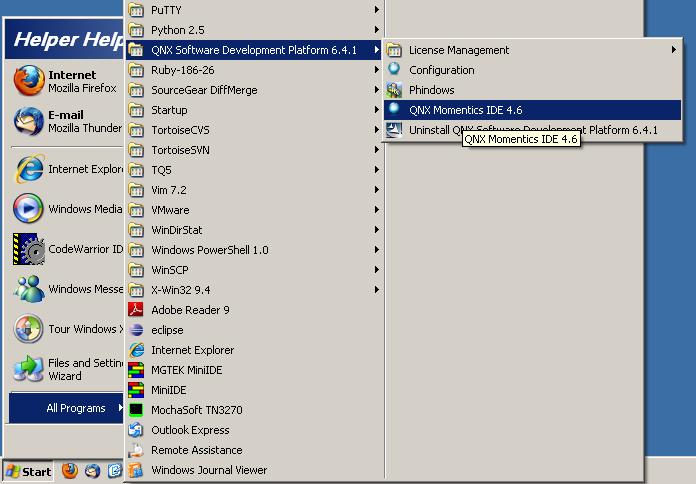This screenshot has width=696, height=484.
Task: Expand SourceGear DiffMerge submenu arrow
Action: pos(376,90)
